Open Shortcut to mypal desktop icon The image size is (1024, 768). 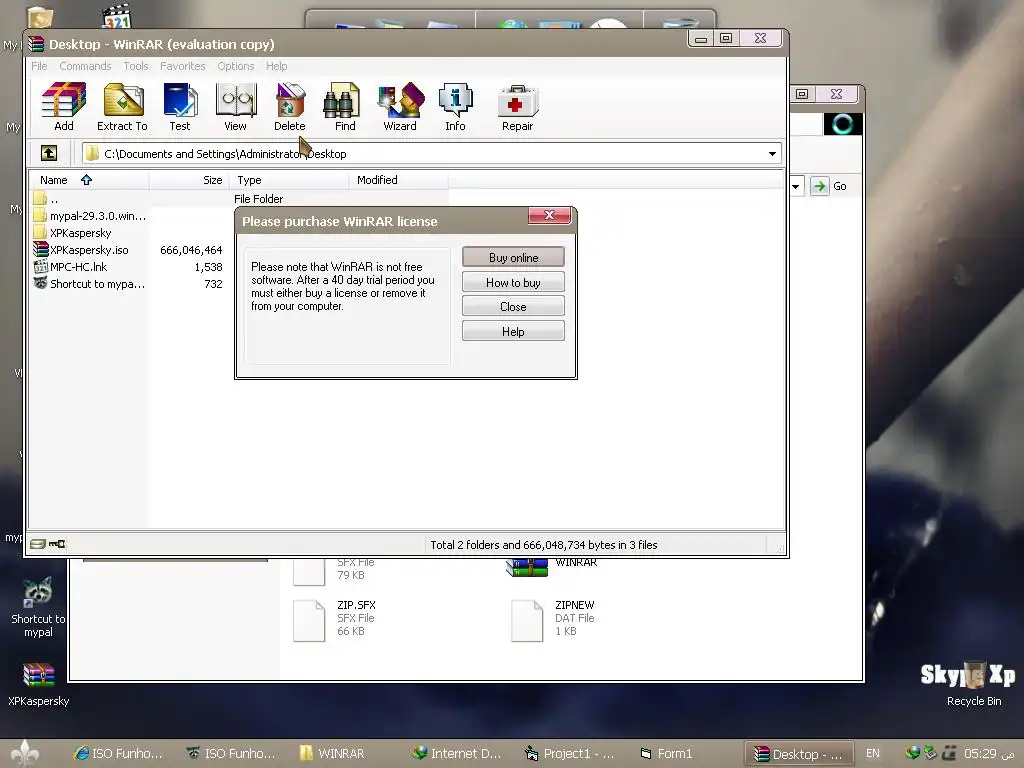[38, 607]
